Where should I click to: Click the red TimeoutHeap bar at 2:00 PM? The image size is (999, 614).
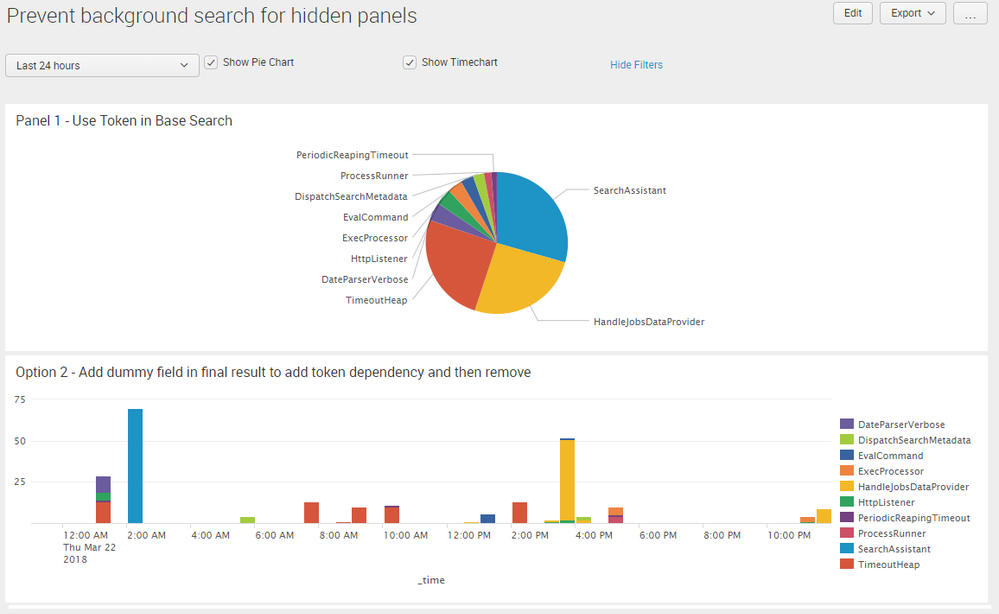click(519, 513)
